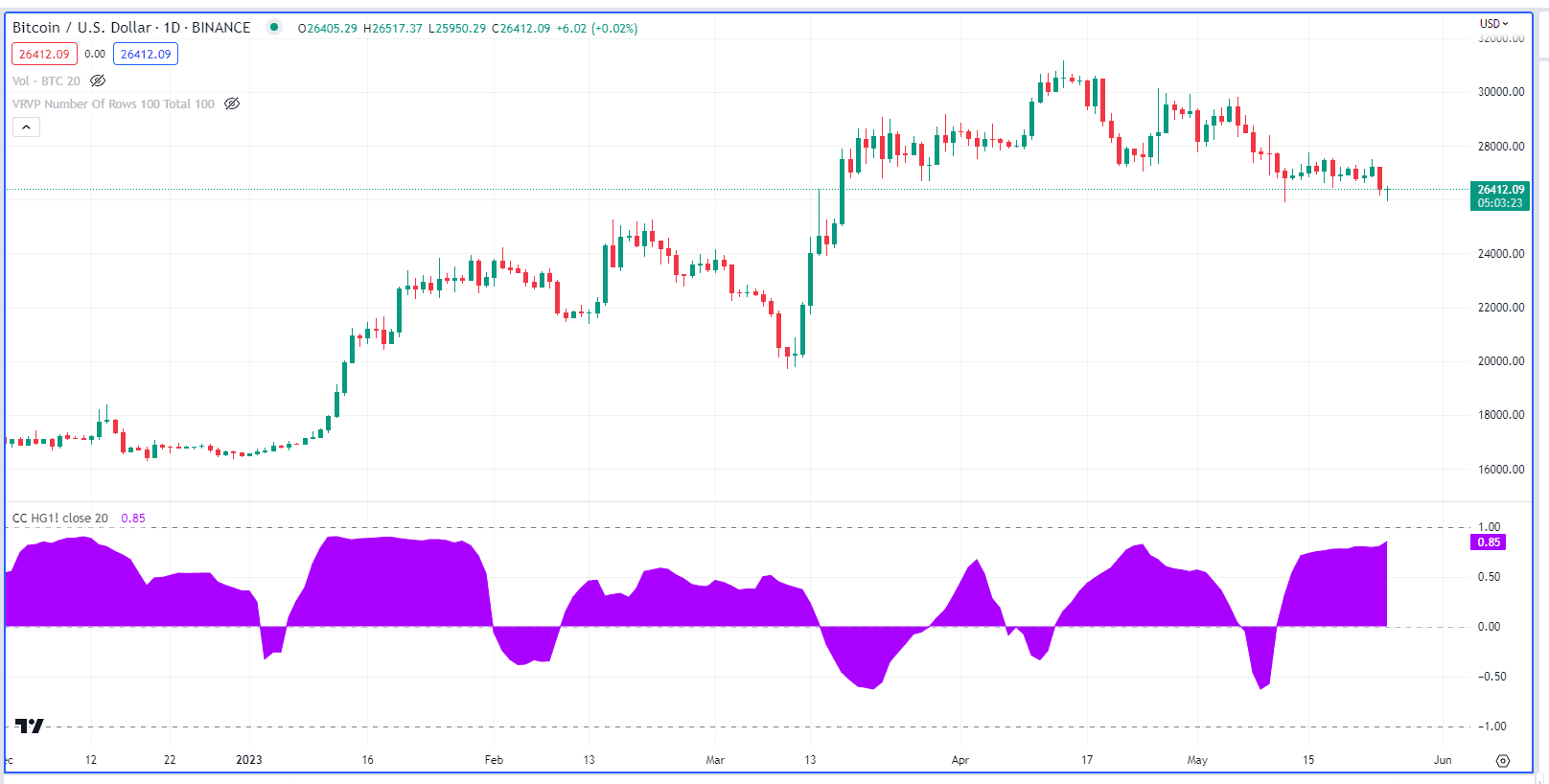
Task: Toggle visibility of VRVP indicator
Action: (x=232, y=104)
